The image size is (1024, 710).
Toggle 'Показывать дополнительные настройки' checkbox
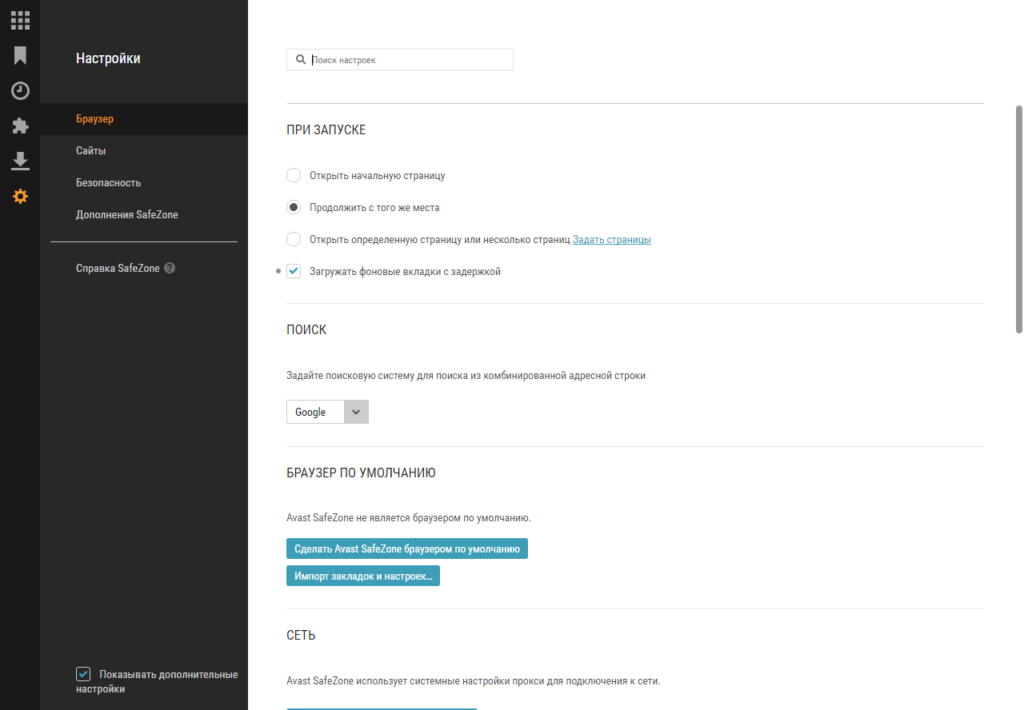coord(83,673)
